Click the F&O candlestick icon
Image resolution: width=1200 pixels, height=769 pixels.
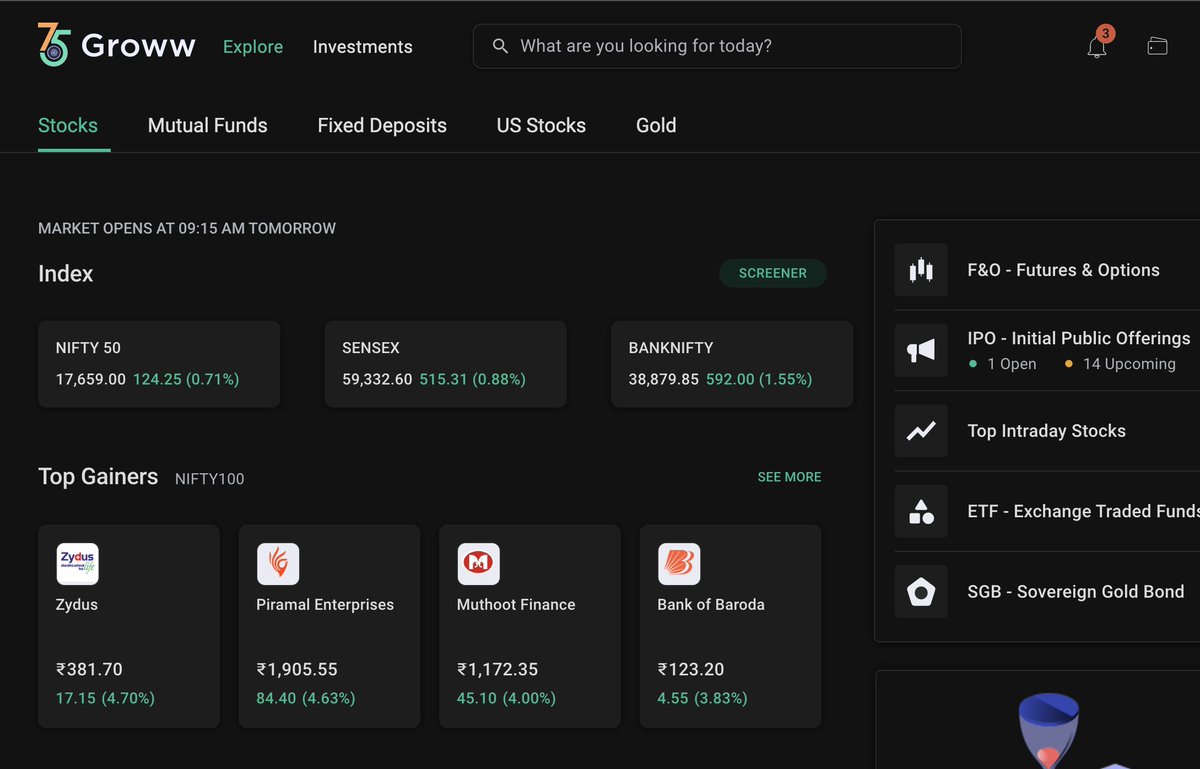point(920,270)
